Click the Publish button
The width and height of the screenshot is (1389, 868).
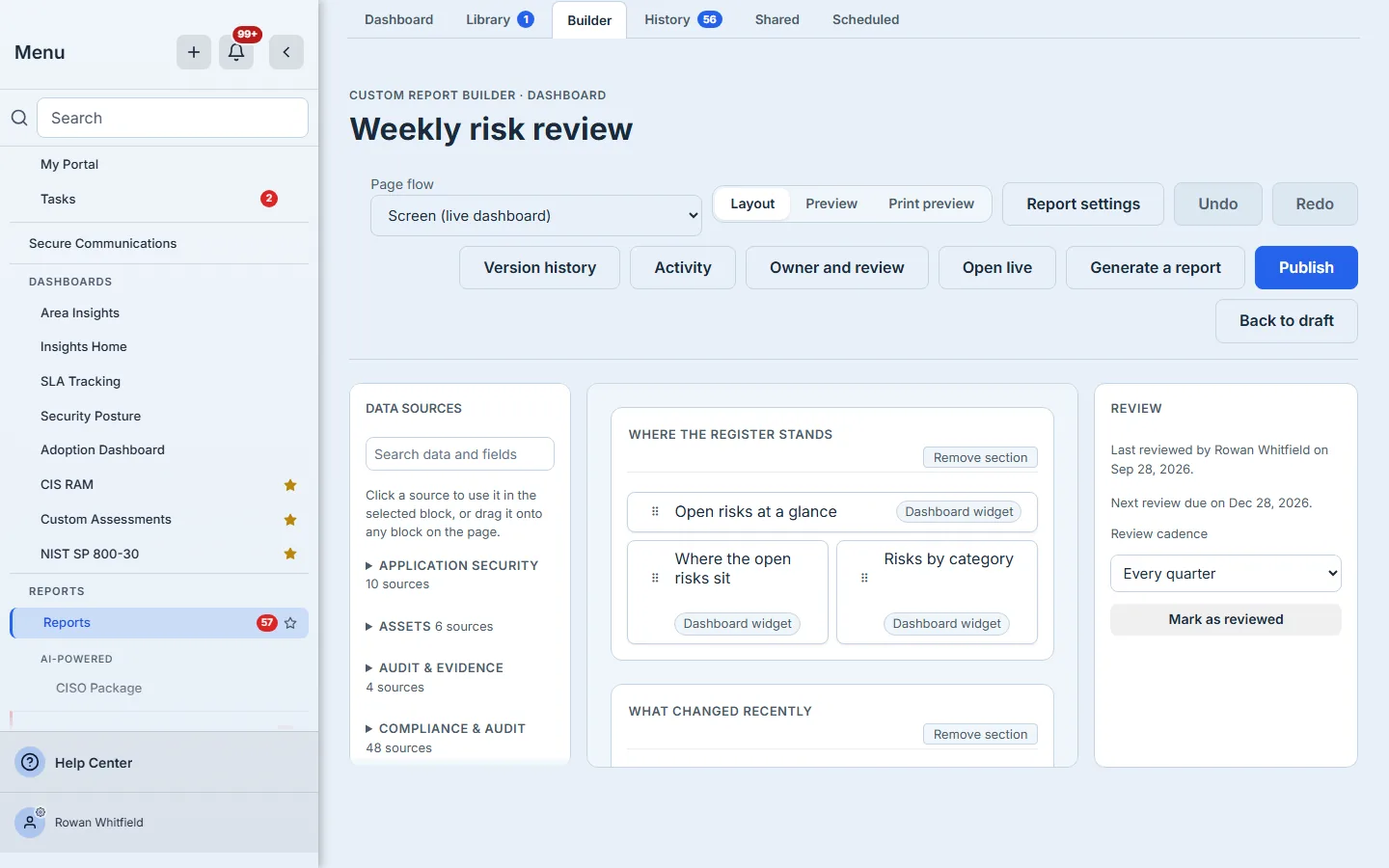tap(1306, 267)
